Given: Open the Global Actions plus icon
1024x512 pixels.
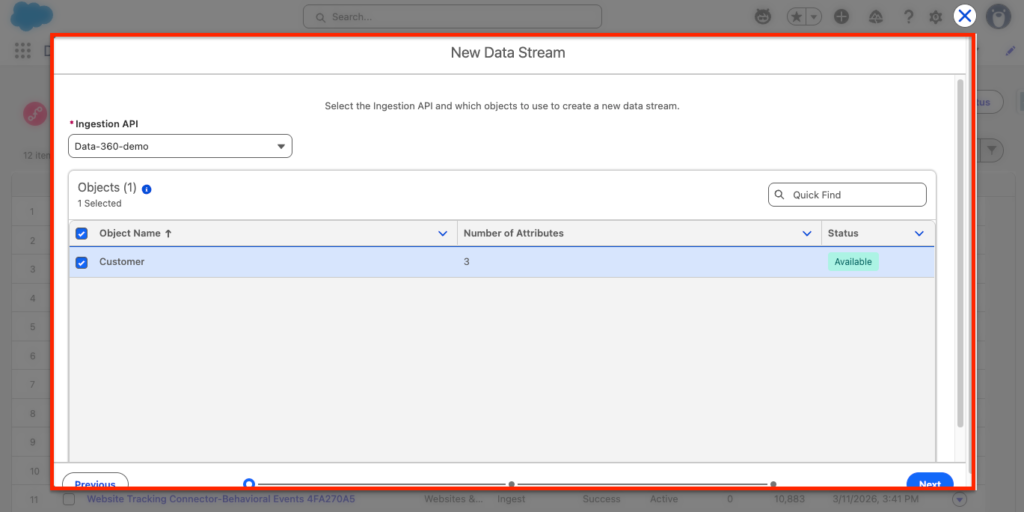Looking at the screenshot, I should (x=842, y=17).
